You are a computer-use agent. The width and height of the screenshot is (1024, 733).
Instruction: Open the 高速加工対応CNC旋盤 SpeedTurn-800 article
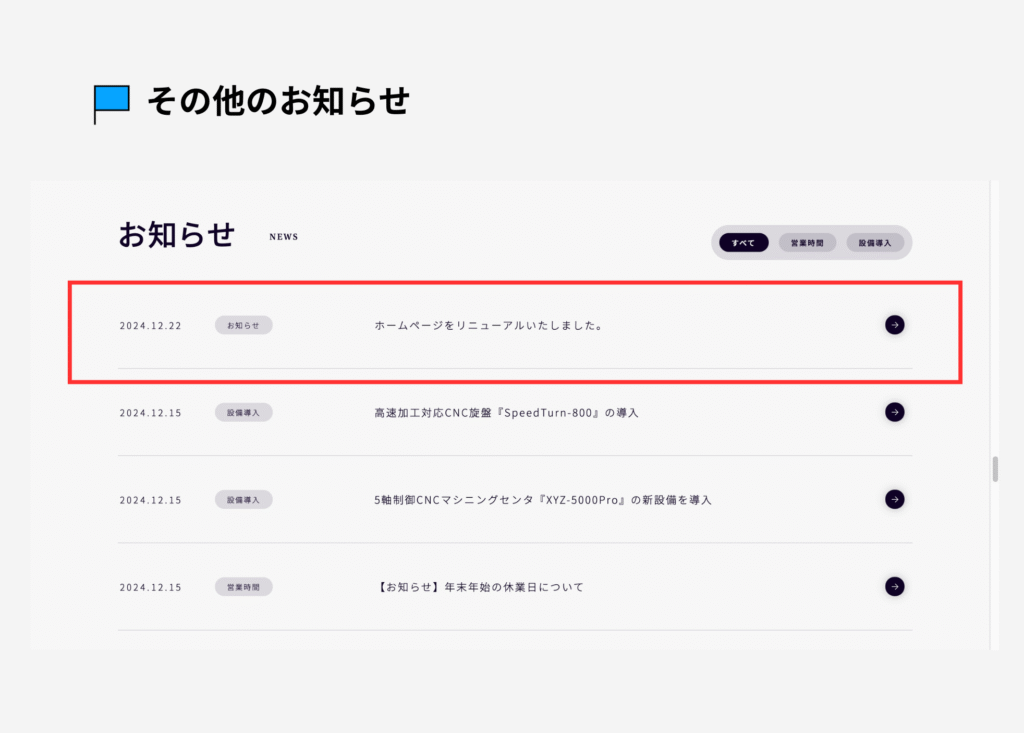coord(506,413)
